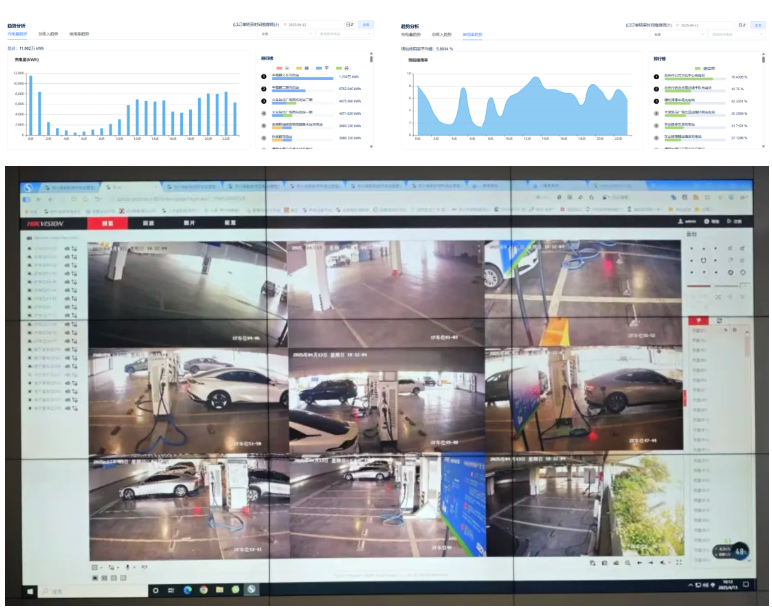Select rank 1 station in right ranking list
The image size is (772, 609).
coord(702,77)
